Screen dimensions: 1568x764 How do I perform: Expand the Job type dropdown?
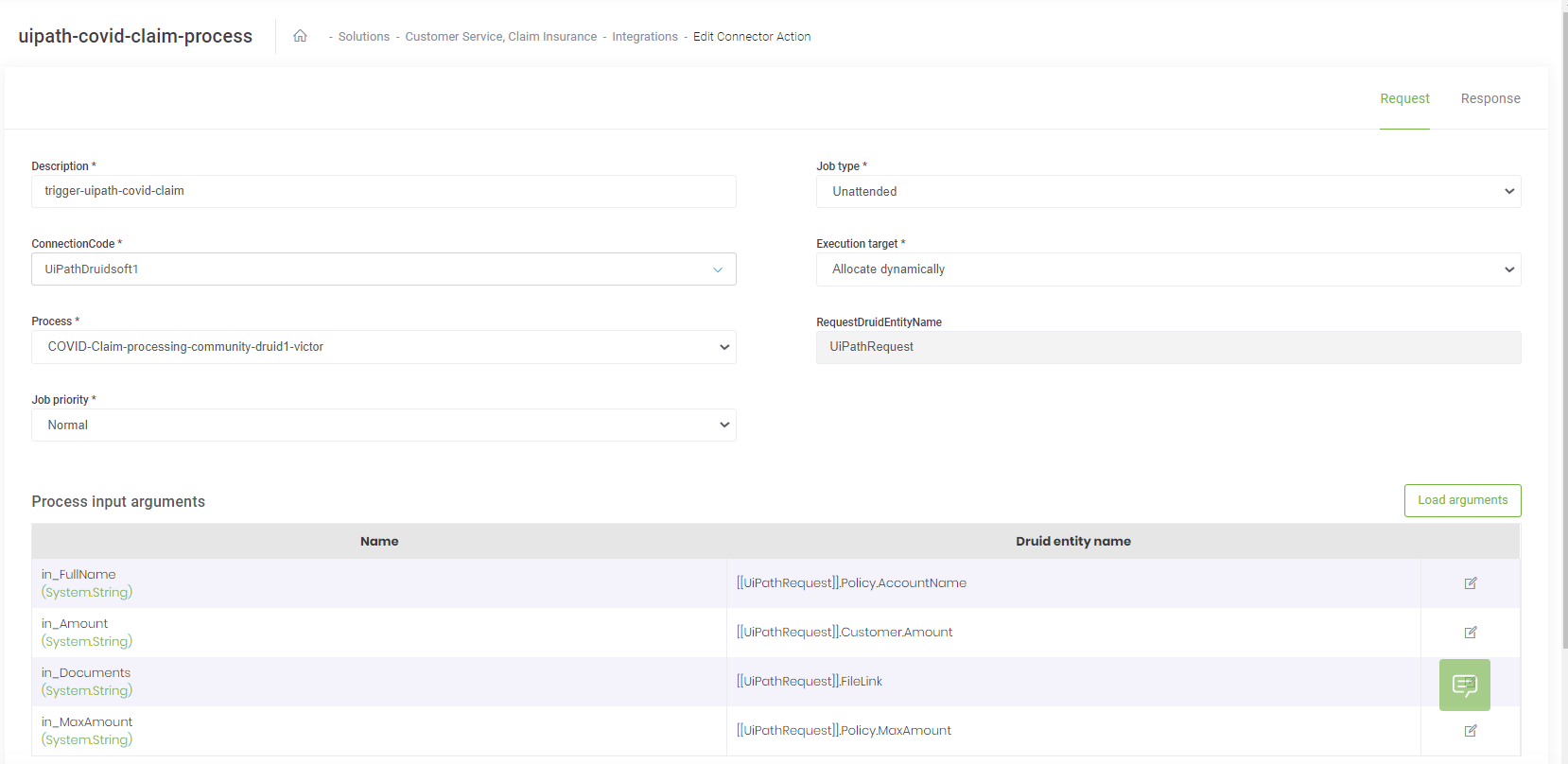[x=1168, y=192]
